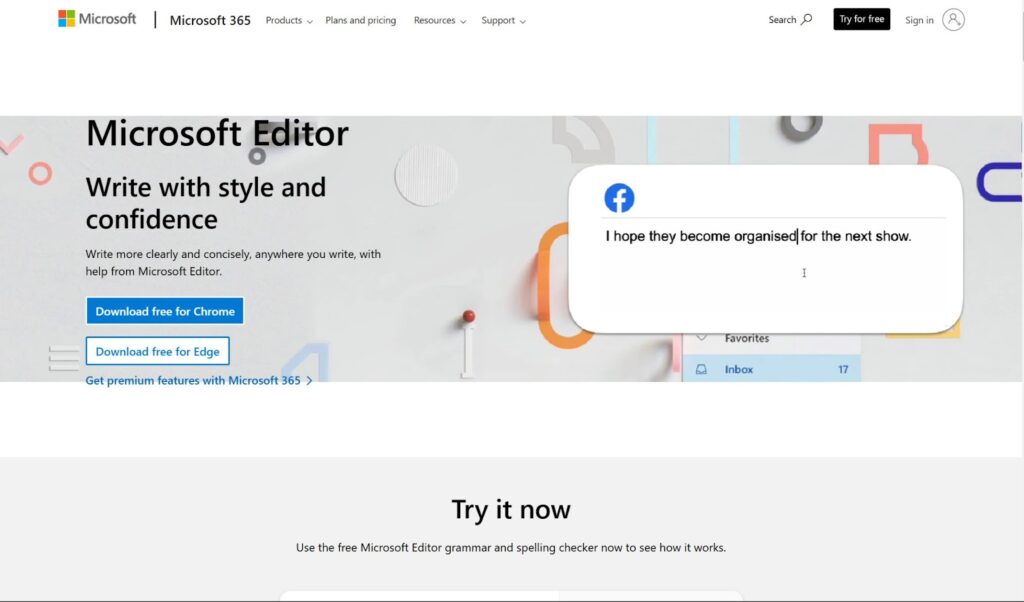Go to Plans and pricing
The width and height of the screenshot is (1024, 602).
click(360, 20)
